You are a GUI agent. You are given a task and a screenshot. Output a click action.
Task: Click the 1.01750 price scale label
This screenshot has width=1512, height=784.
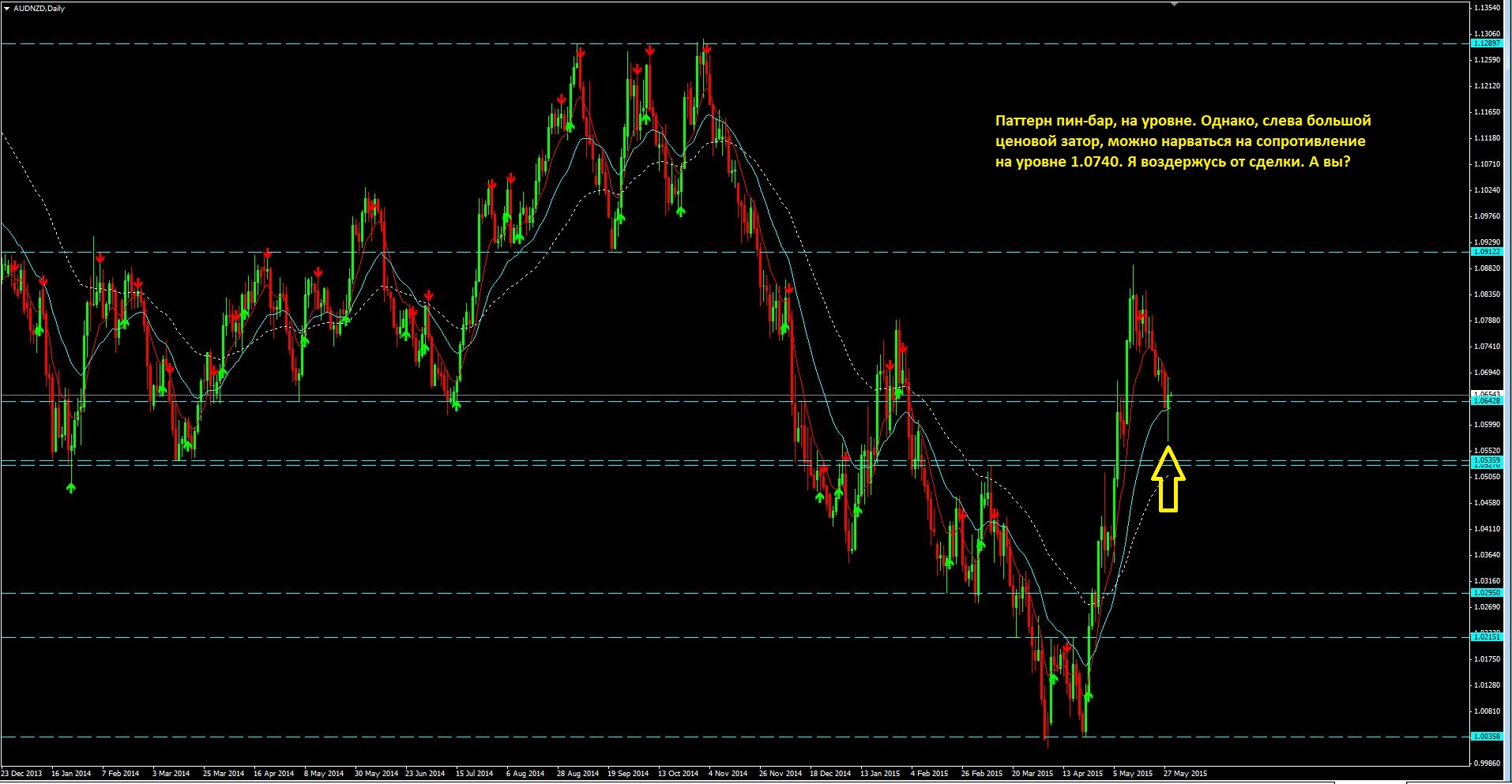(x=1488, y=659)
